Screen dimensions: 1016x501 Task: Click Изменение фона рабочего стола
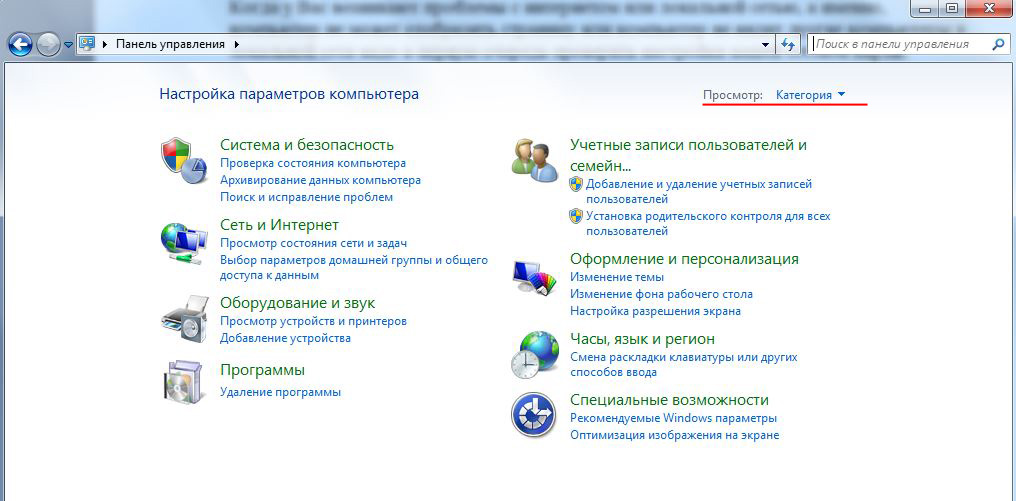point(662,294)
